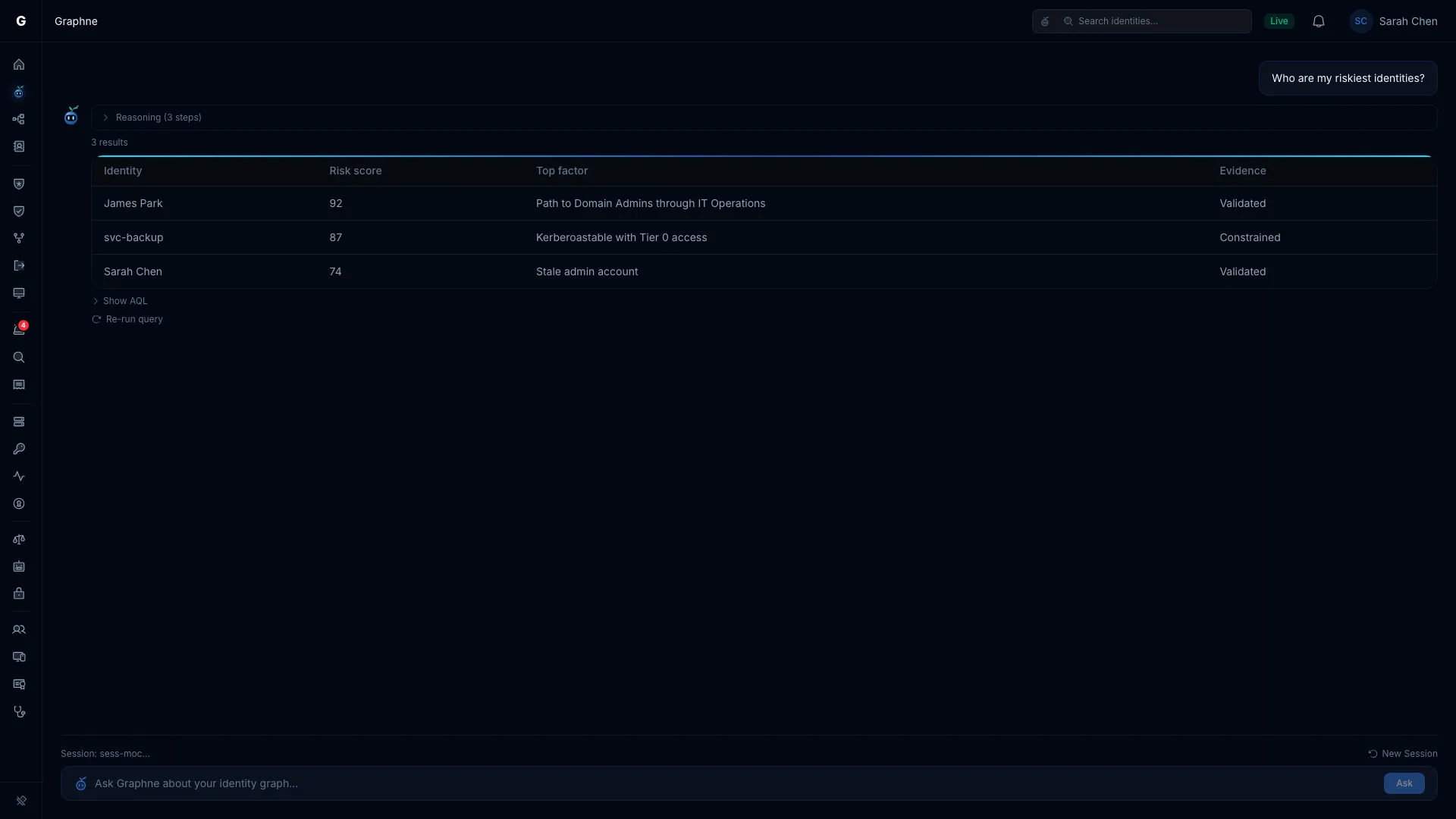
Task: Open the shield star icon in sidebar
Action: tap(19, 184)
